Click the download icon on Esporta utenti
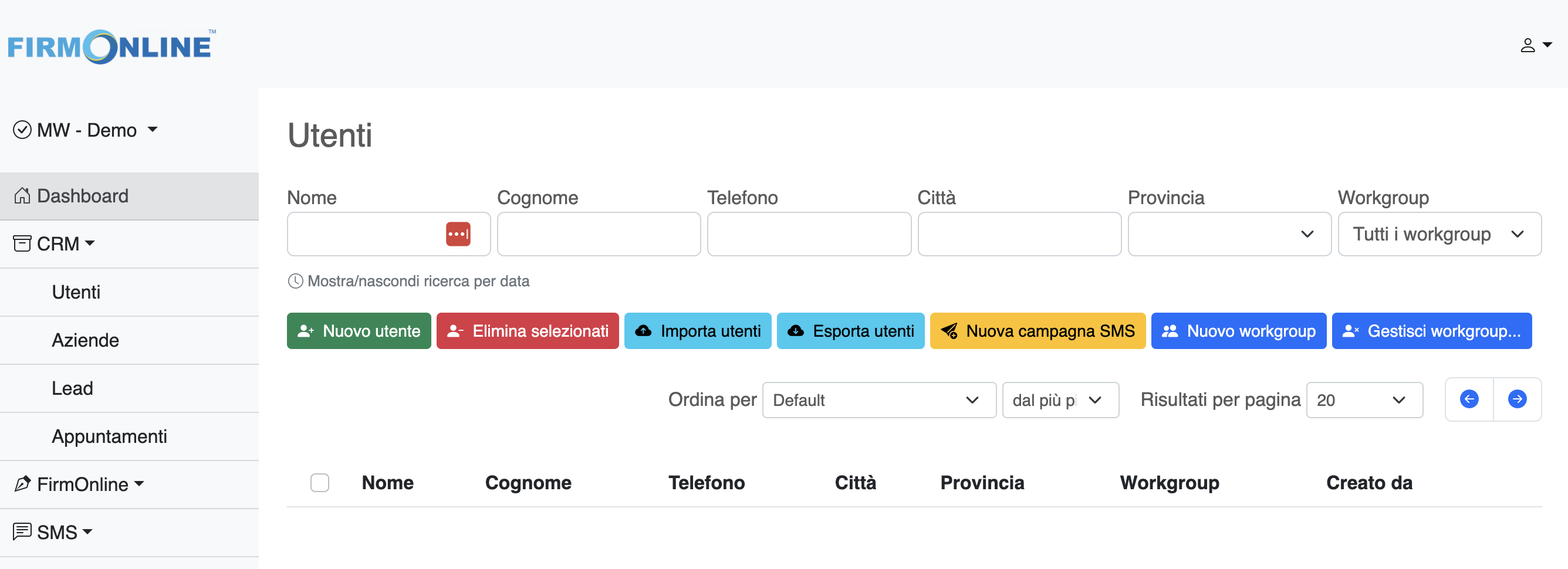 (x=796, y=330)
